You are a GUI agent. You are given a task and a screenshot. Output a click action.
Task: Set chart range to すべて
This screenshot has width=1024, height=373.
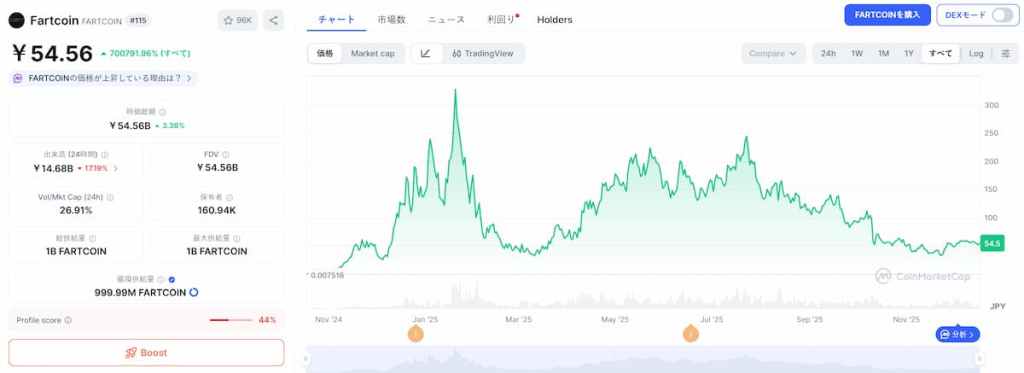[940, 54]
